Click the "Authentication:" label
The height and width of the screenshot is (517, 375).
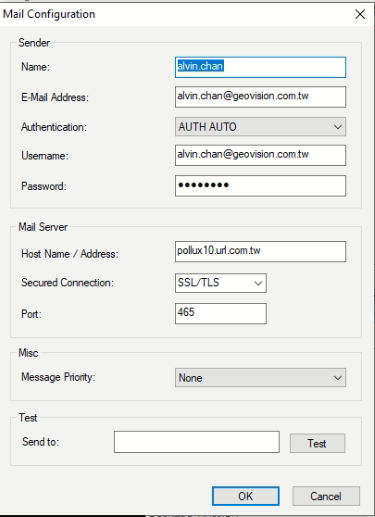tap(54, 127)
